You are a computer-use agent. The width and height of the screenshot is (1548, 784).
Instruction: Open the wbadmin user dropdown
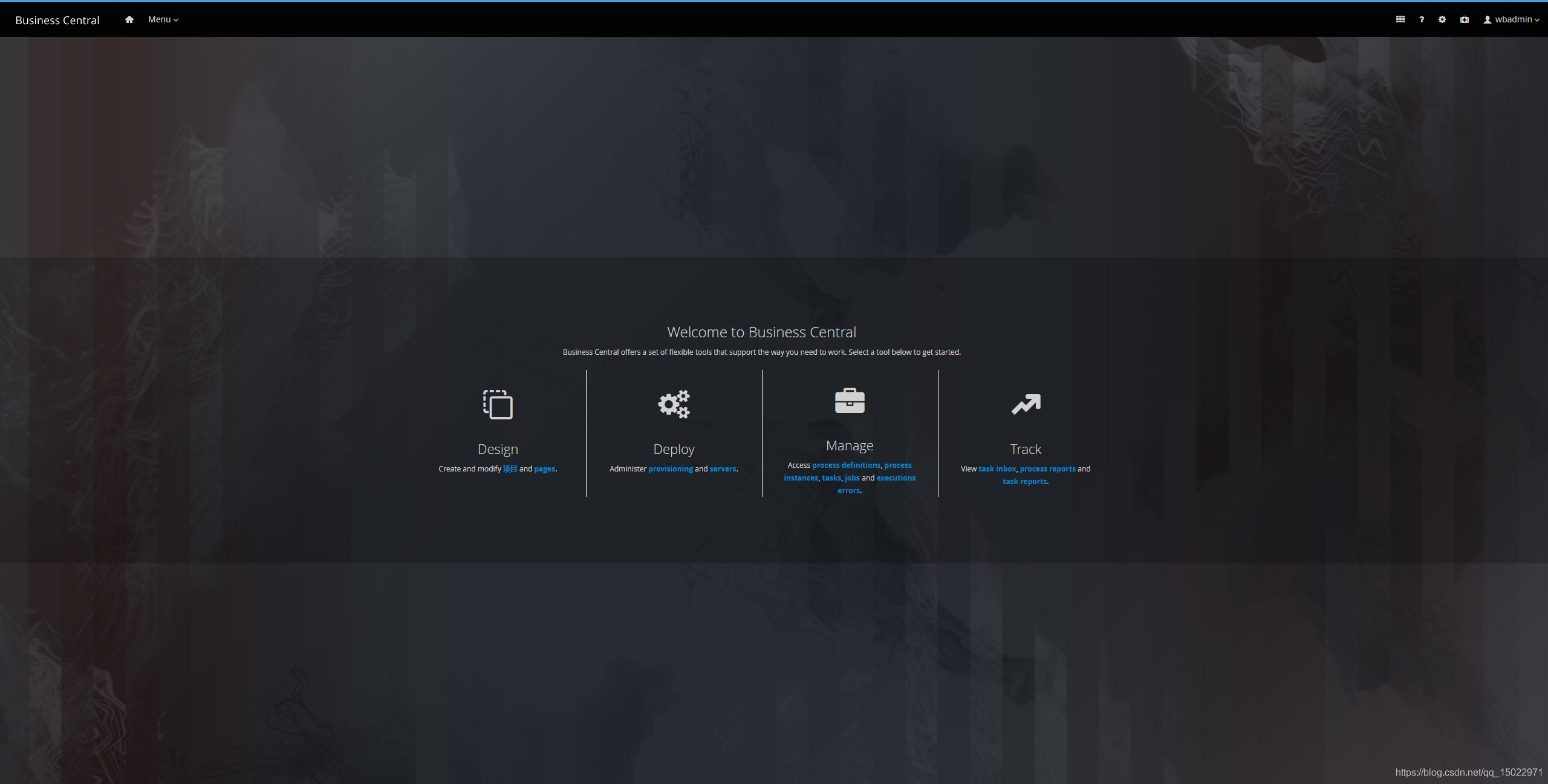[1511, 19]
